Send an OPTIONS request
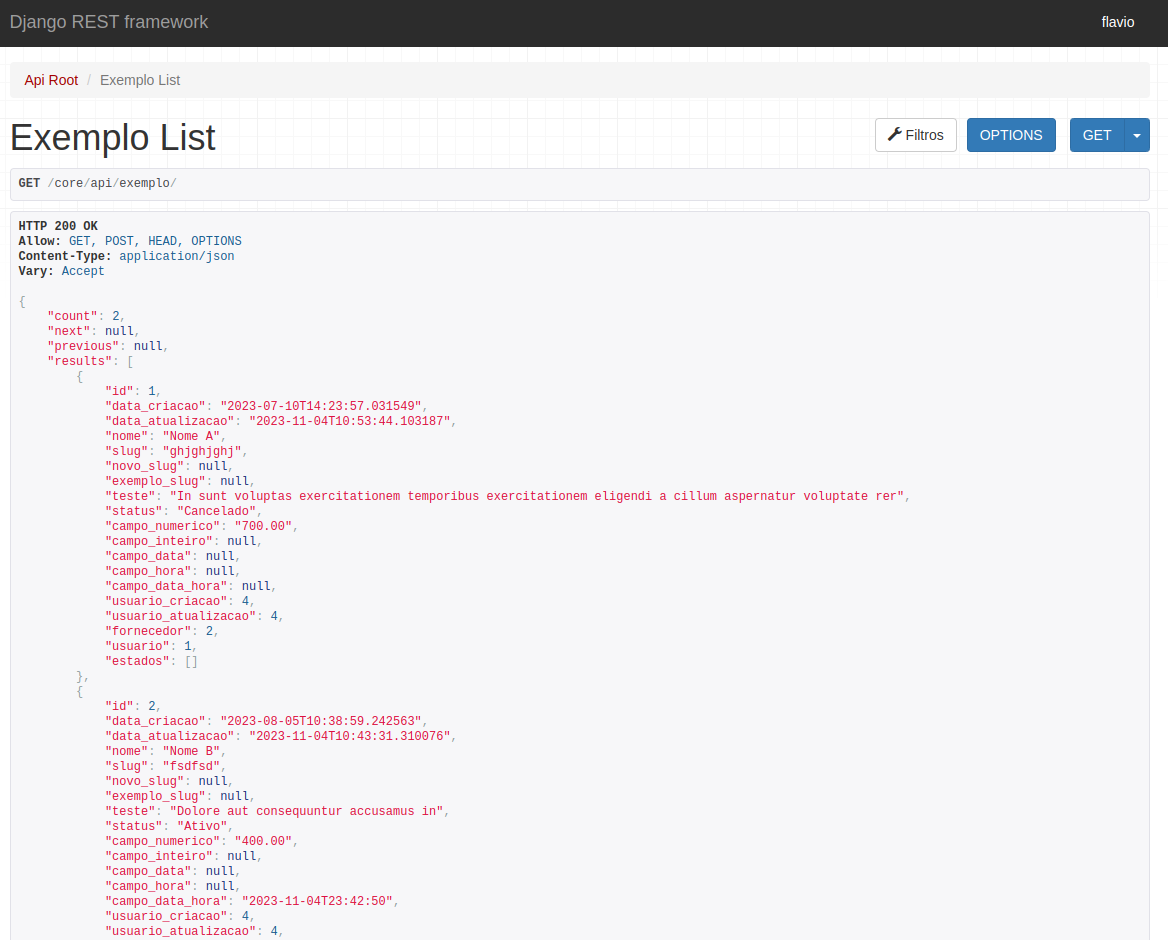The height and width of the screenshot is (940, 1168). (x=1011, y=135)
